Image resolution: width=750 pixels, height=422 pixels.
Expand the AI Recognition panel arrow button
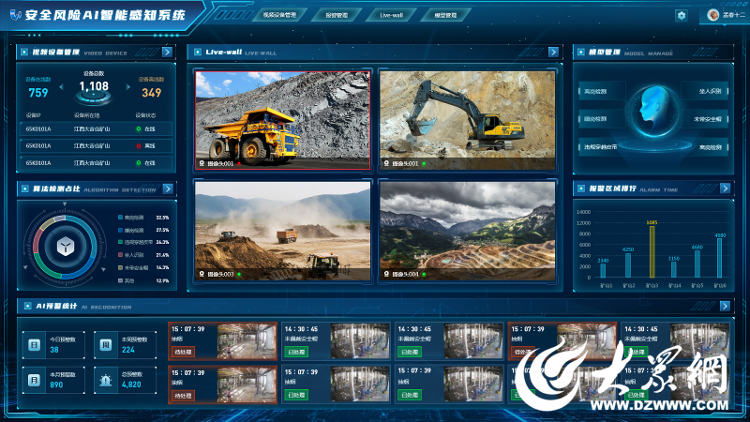coord(725,306)
